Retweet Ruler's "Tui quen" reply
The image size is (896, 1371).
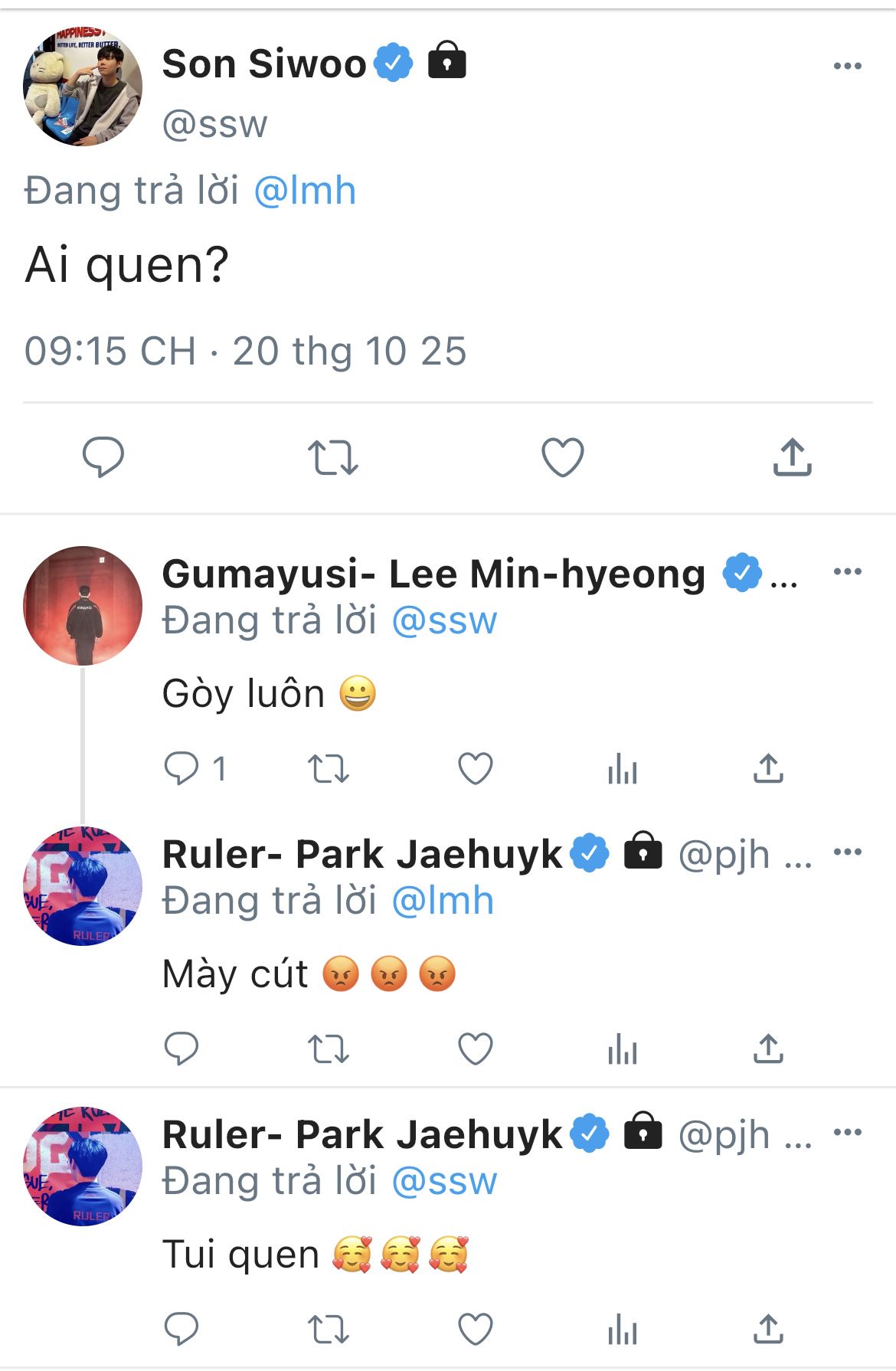click(328, 1329)
